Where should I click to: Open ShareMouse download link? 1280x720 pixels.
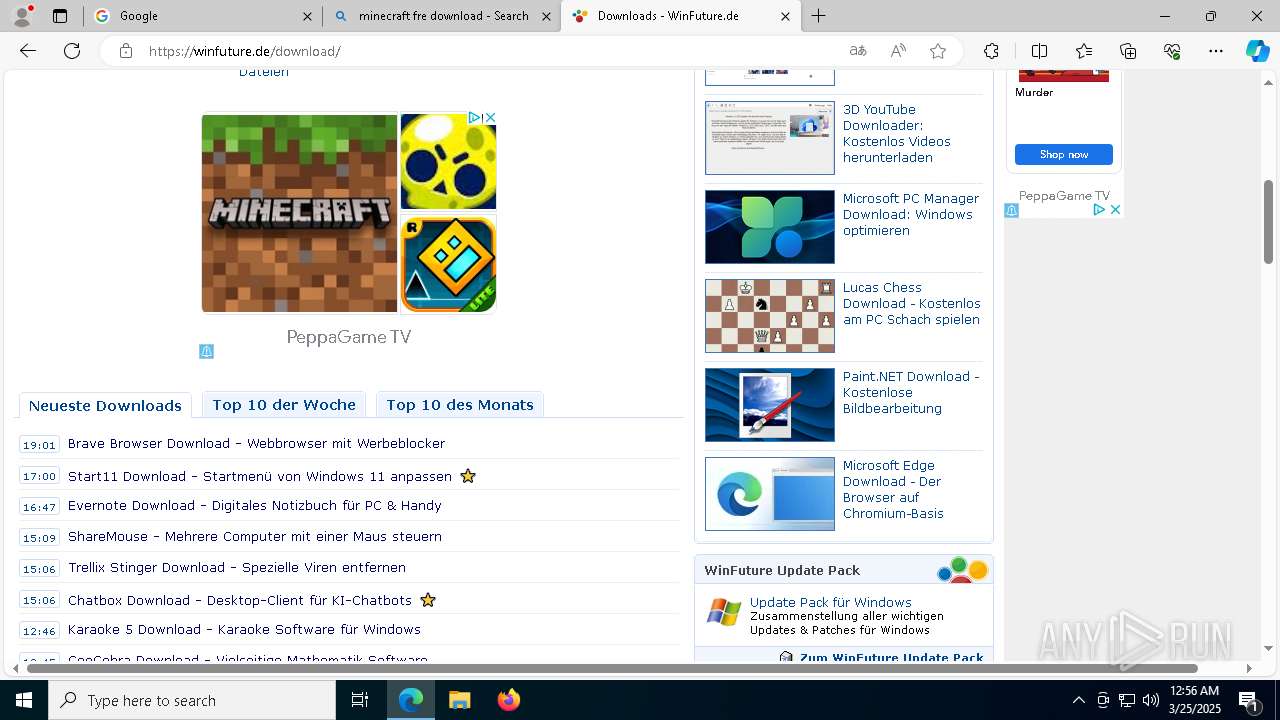[255, 536]
